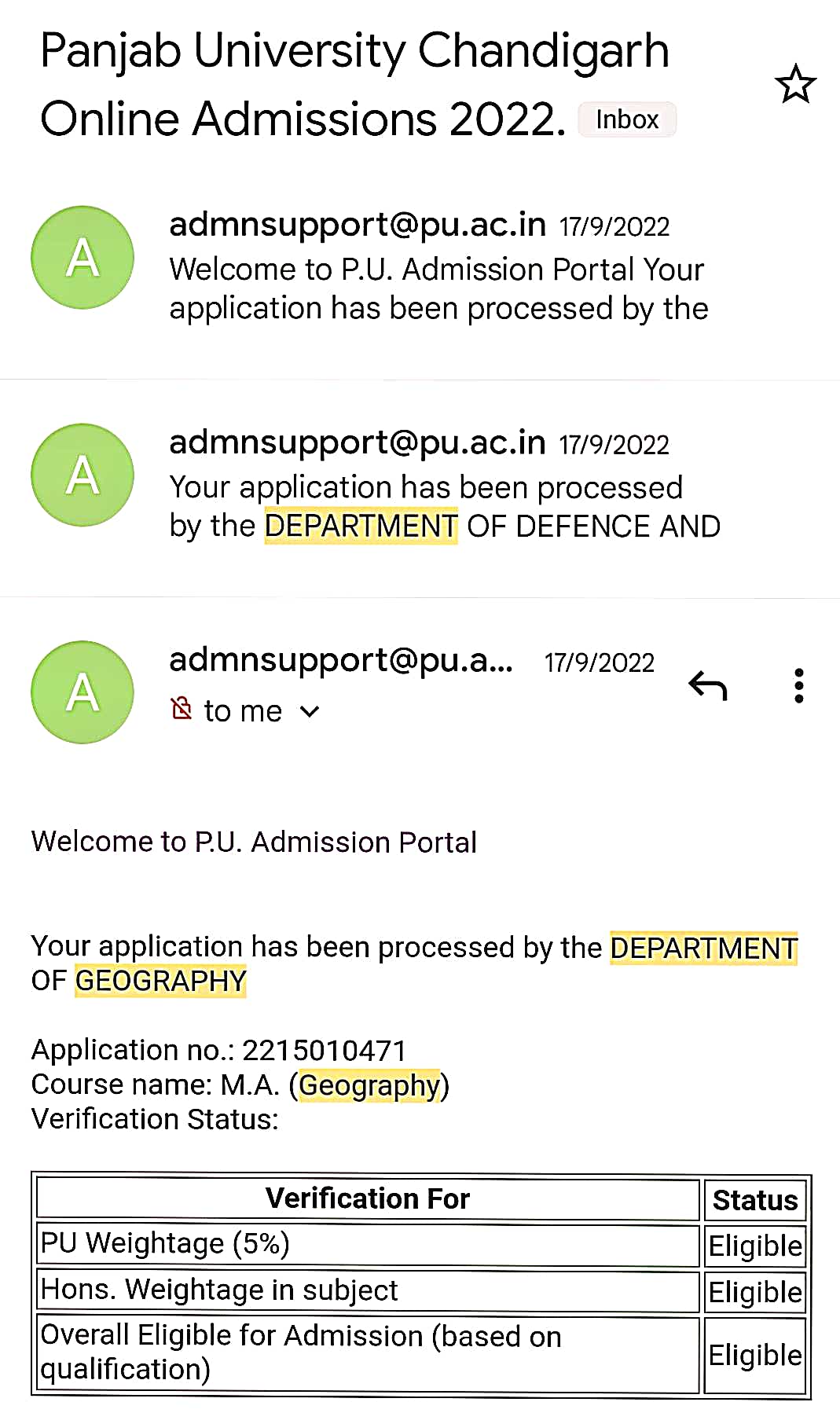Image resolution: width=840 pixels, height=1413 pixels.
Task: Open the three-dot more options menu
Action: (x=798, y=685)
